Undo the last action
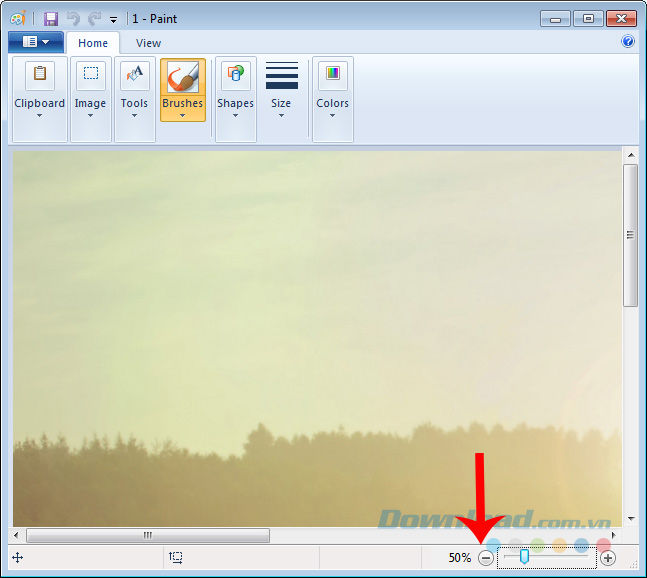647x578 pixels. click(x=73, y=19)
